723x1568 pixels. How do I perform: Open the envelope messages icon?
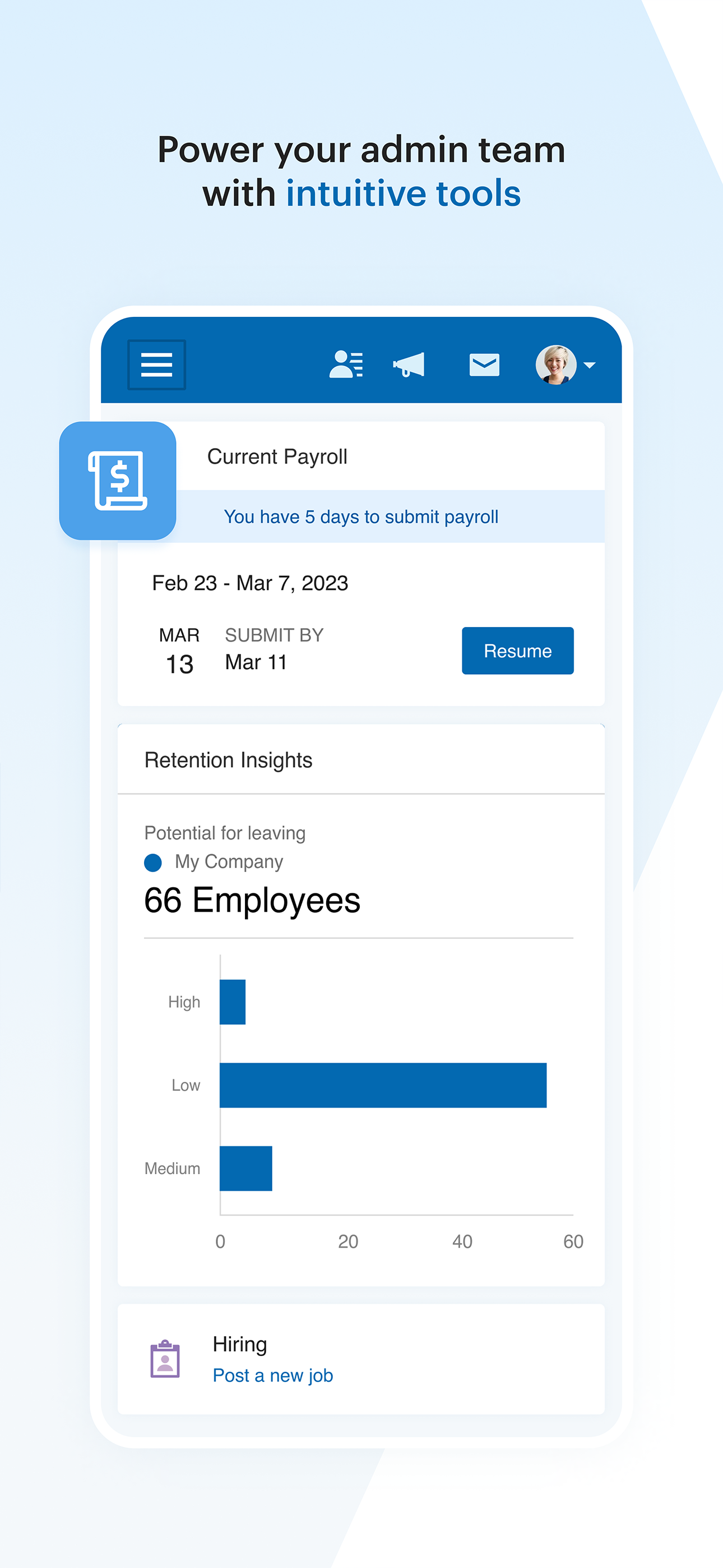click(x=484, y=365)
